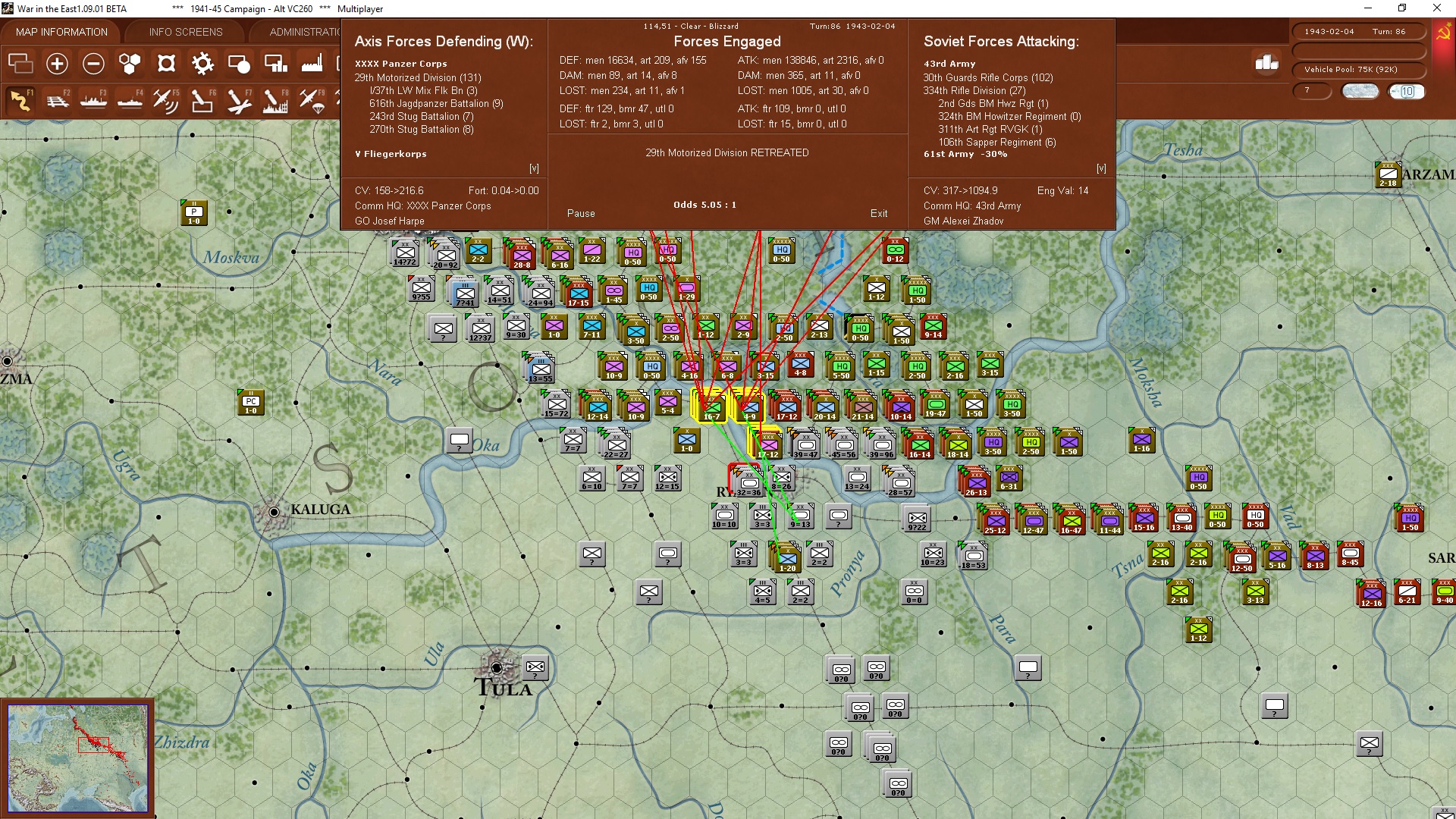The width and height of the screenshot is (1456, 819).
Task: Click Pause in the battle report
Action: 581,213
